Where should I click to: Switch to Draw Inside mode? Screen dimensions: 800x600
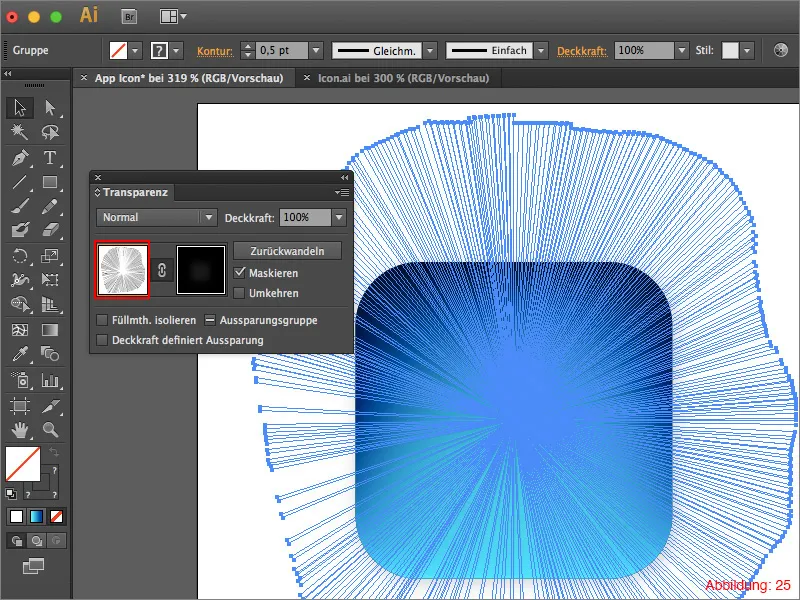point(56,541)
